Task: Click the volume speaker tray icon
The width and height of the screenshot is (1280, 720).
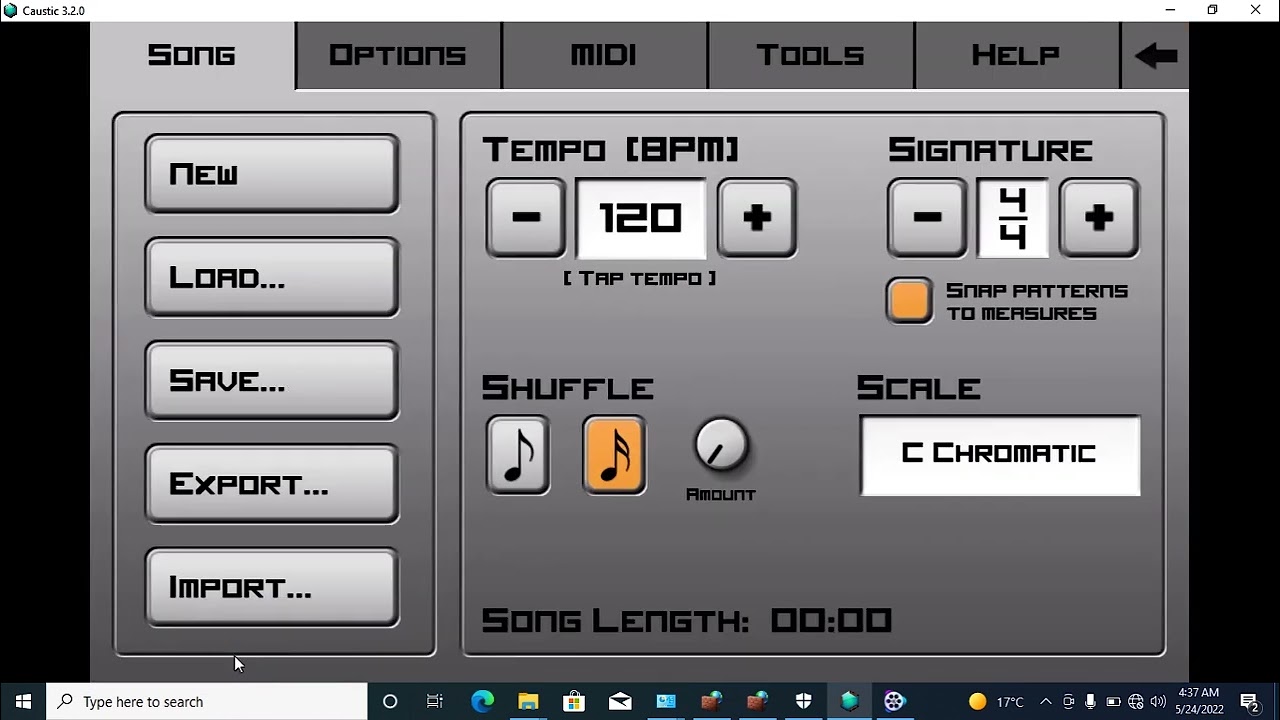Action: click(x=1158, y=701)
